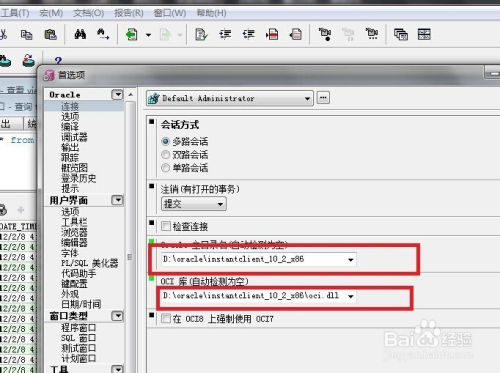Viewport: 500px width, 373px height.
Task: Select 浏览器 under 用户界面
Action: coord(74,232)
